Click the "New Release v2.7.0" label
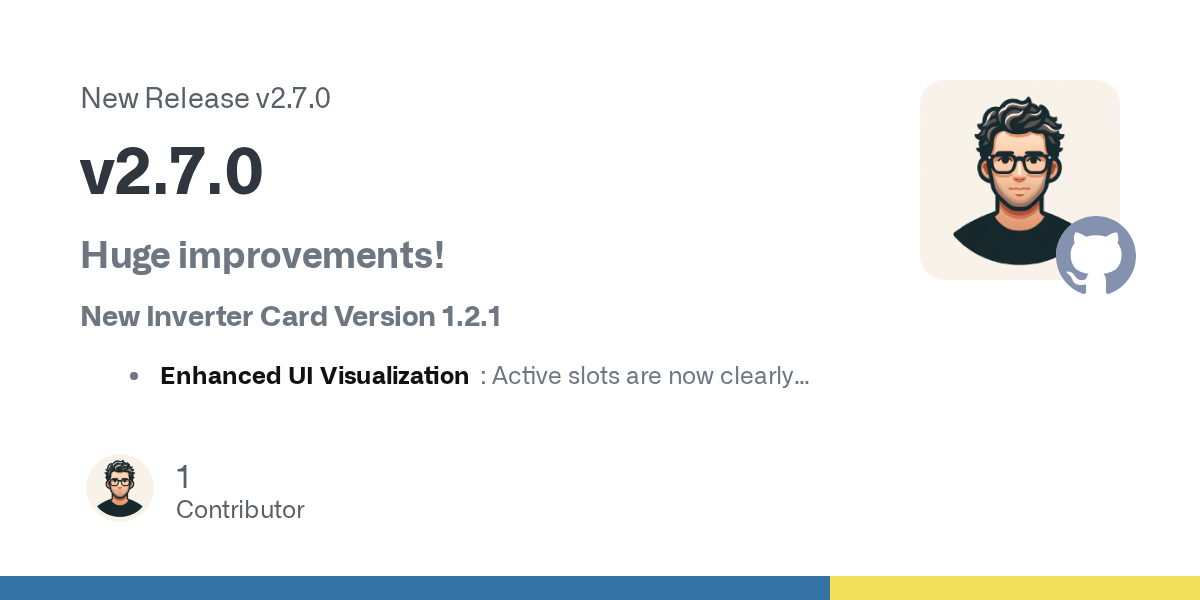Image resolution: width=1200 pixels, height=600 pixels. click(205, 99)
